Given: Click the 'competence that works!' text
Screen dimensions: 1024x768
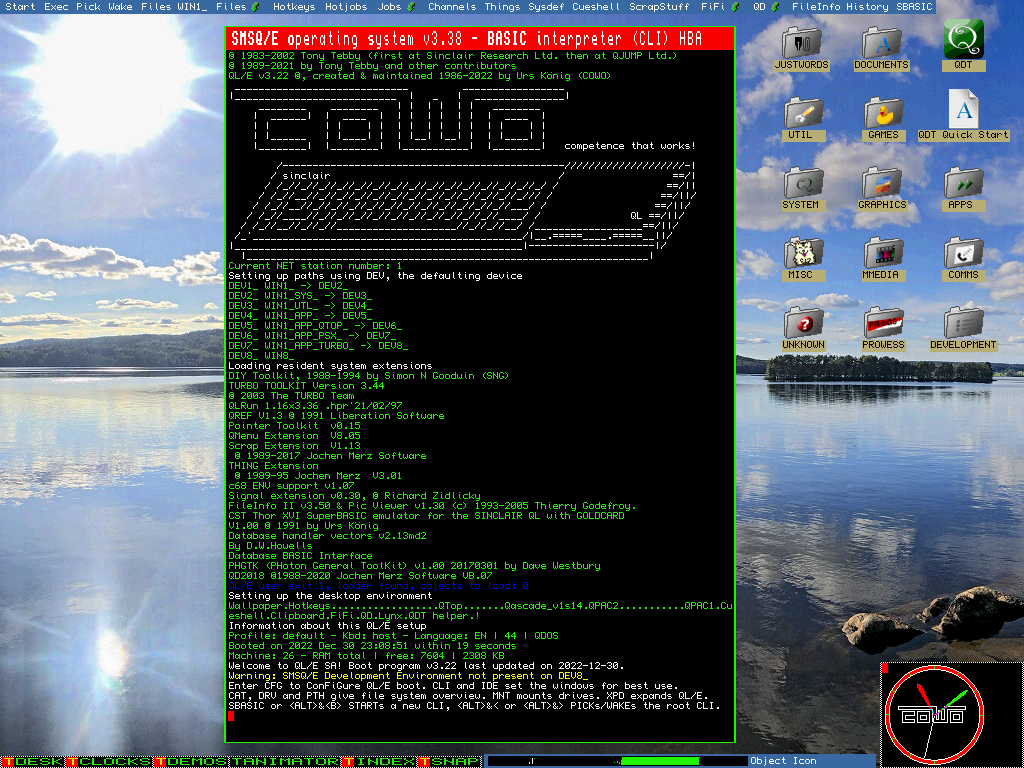Looking at the screenshot, I should (630, 146).
